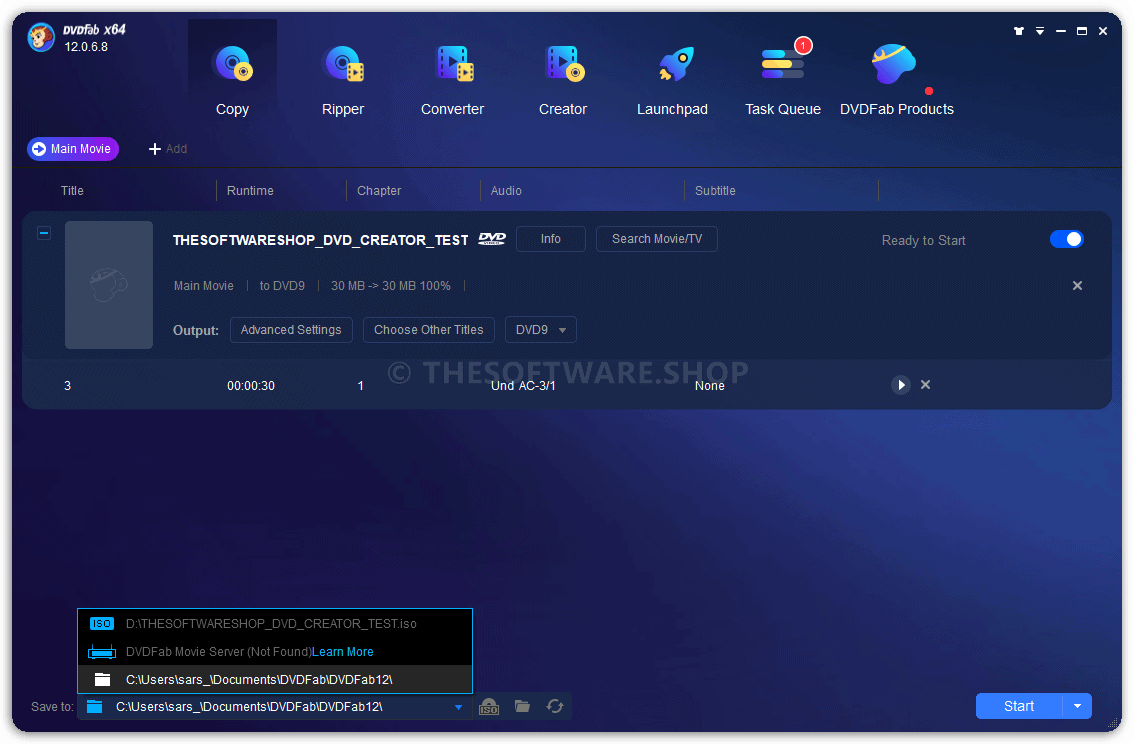The width and height of the screenshot is (1134, 744).
Task: Open the Converter module
Action: point(453,80)
